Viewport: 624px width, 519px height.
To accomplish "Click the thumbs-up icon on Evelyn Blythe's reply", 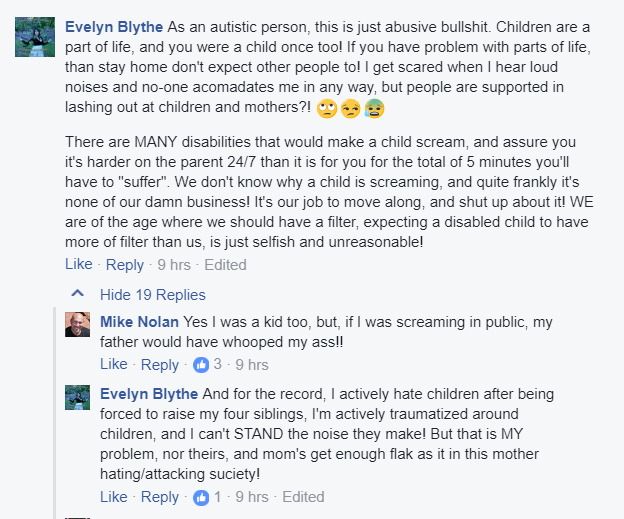I will tap(201, 497).
